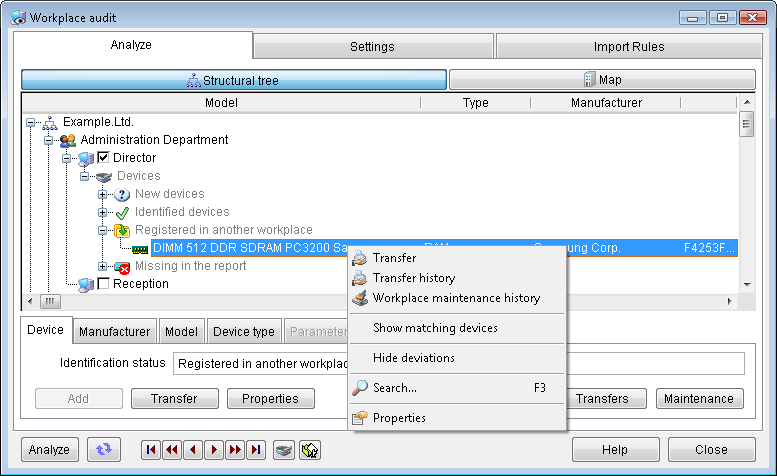Click the Close button at bottom right
The height and width of the screenshot is (476, 777).
tap(712, 450)
